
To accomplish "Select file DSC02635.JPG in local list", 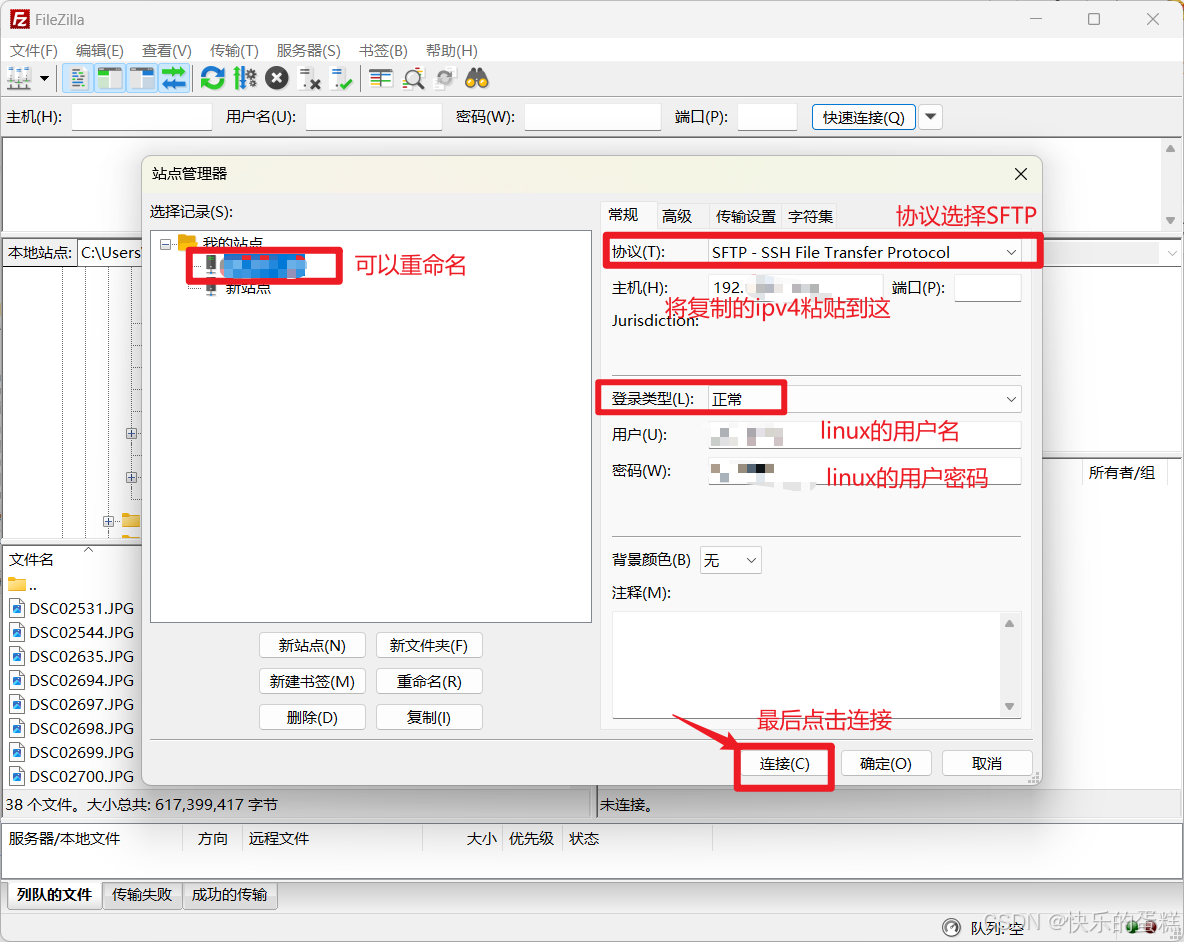I will pyautogui.click(x=74, y=657).
